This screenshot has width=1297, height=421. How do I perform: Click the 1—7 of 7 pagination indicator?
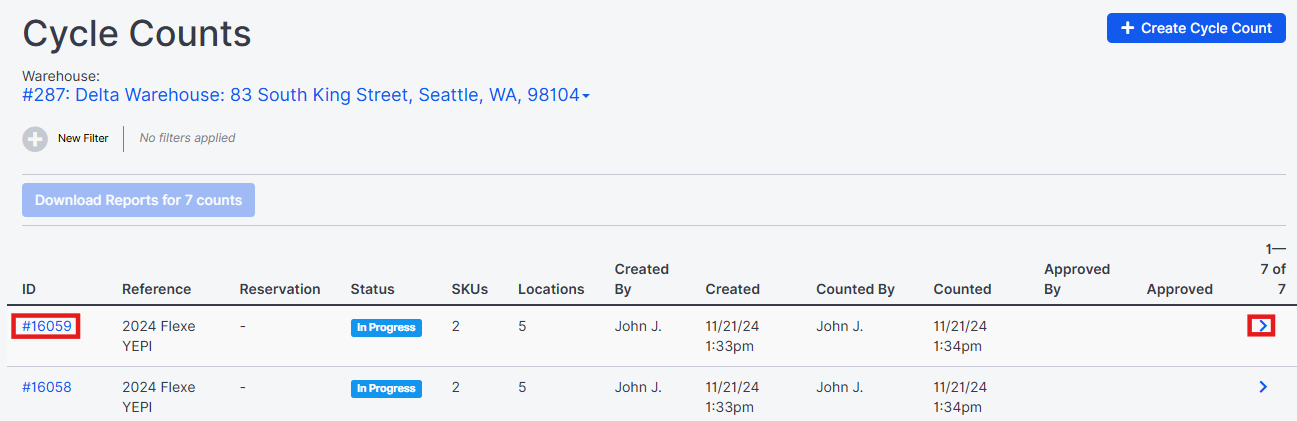click(1274, 269)
